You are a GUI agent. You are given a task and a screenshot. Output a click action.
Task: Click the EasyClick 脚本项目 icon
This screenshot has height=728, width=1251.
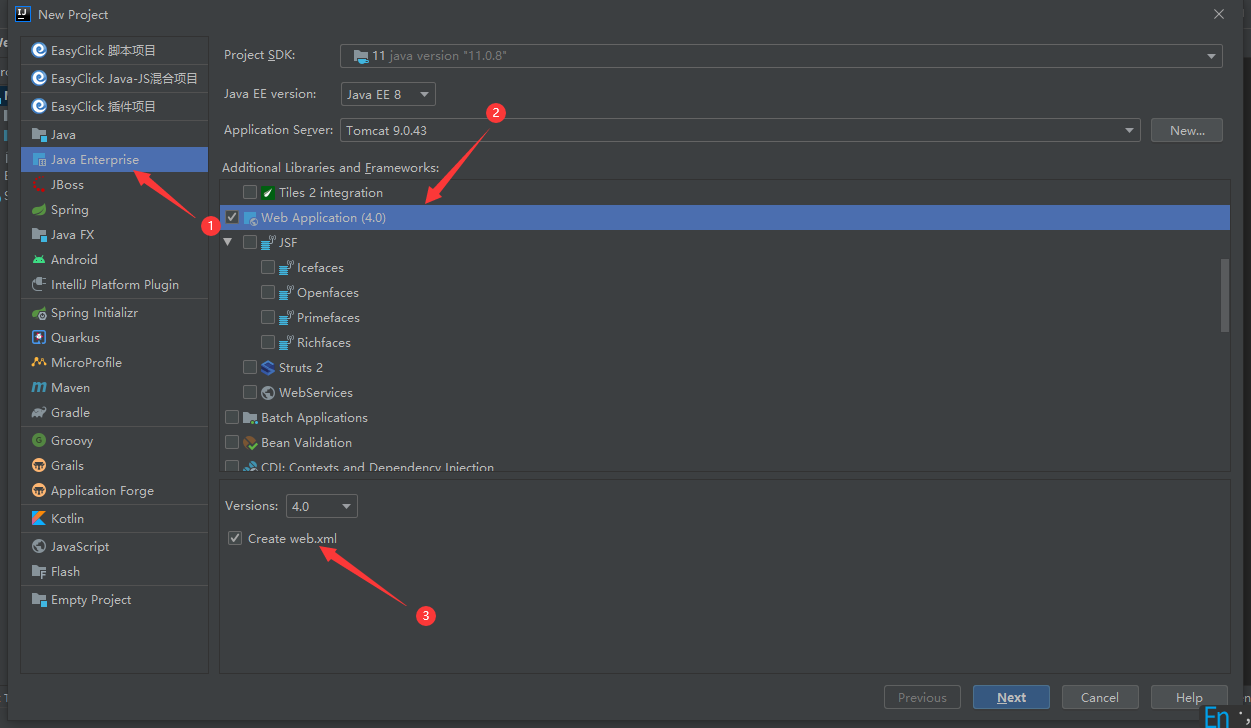(x=39, y=50)
